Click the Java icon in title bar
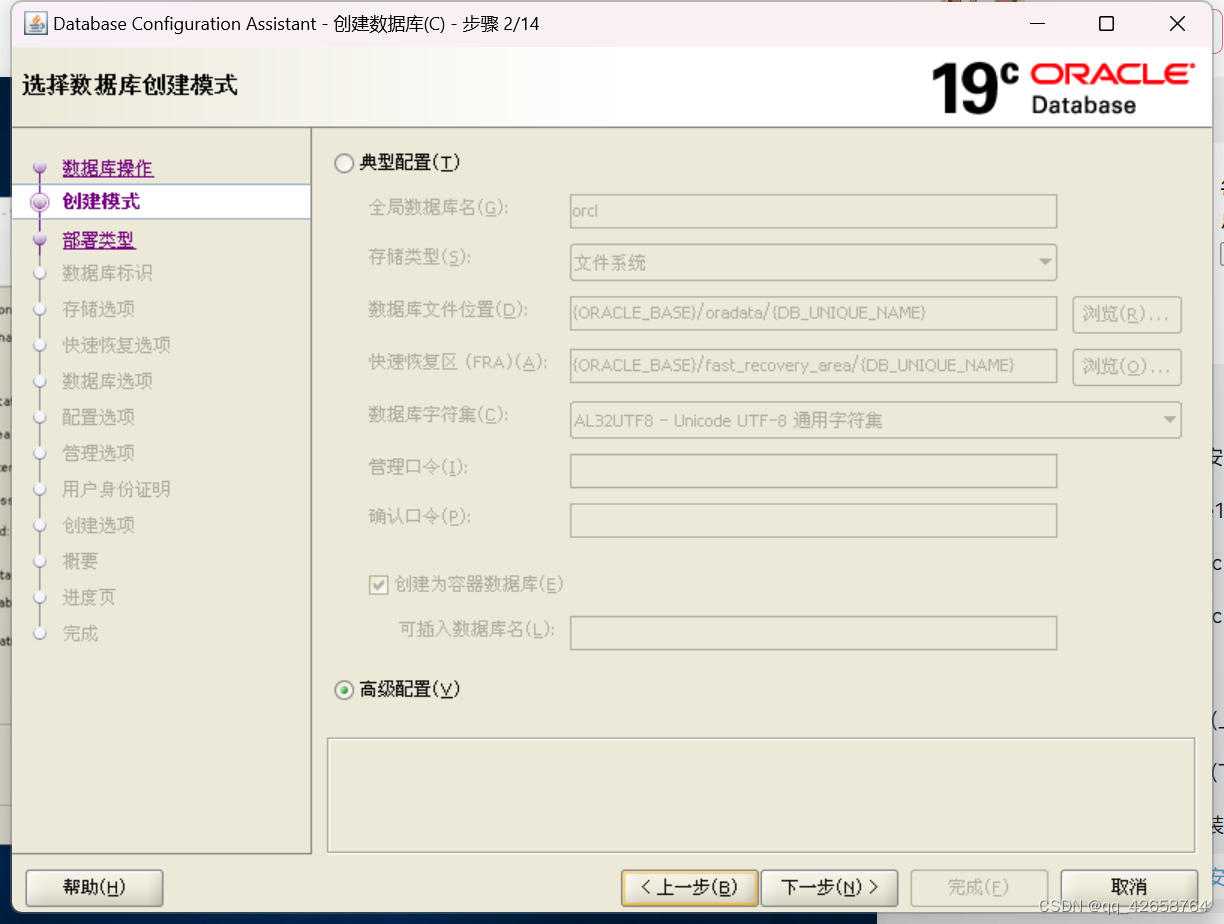Image resolution: width=1224 pixels, height=924 pixels. coord(35,23)
